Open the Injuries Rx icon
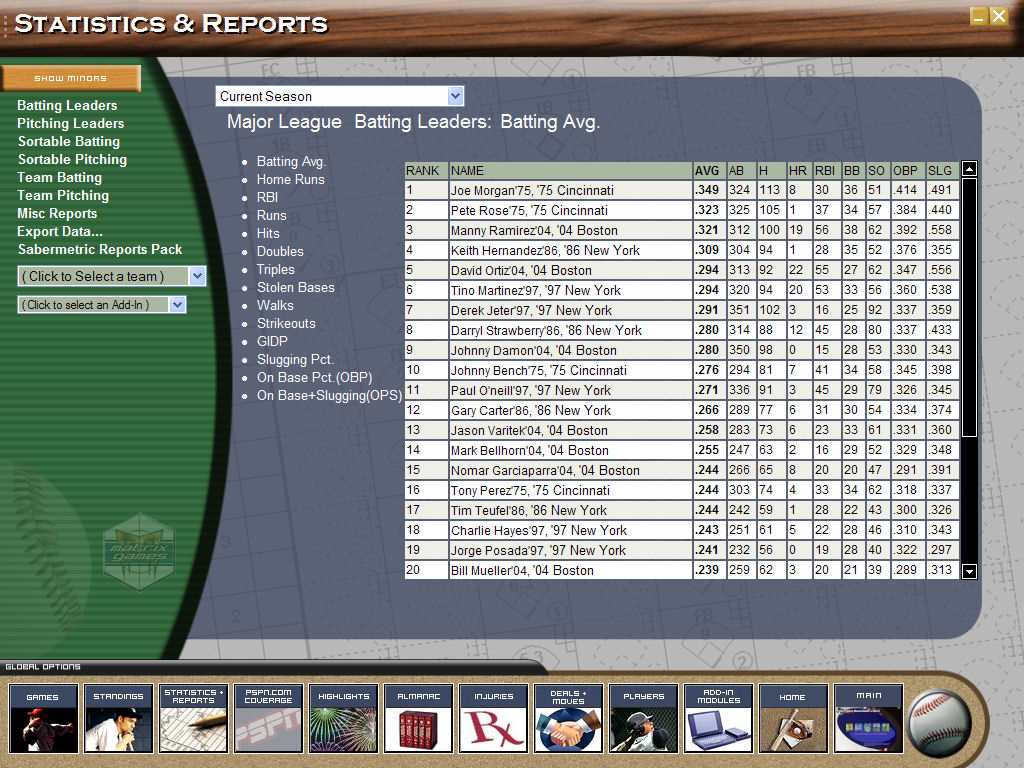 pos(494,718)
